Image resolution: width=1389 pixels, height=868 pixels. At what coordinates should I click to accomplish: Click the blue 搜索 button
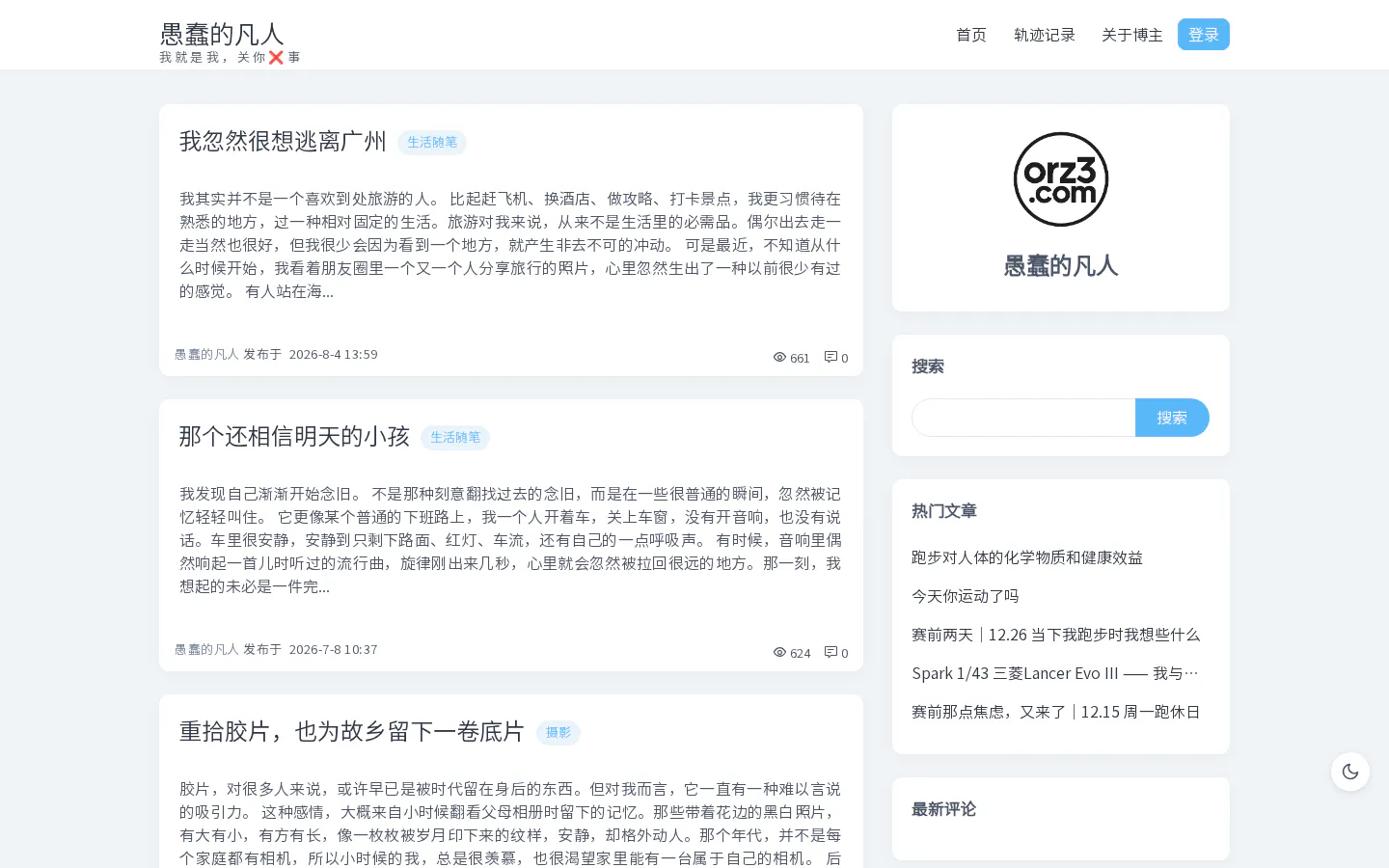tap(1172, 418)
